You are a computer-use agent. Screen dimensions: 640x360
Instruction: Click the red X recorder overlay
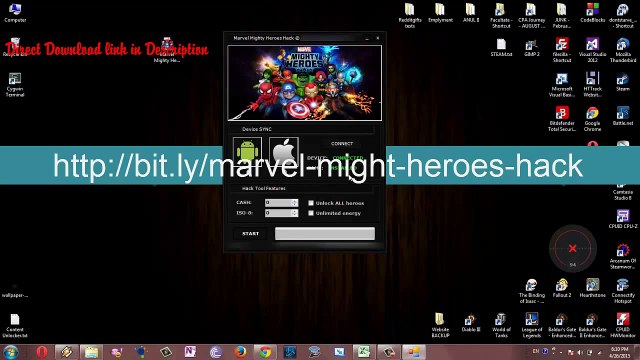(x=573, y=248)
